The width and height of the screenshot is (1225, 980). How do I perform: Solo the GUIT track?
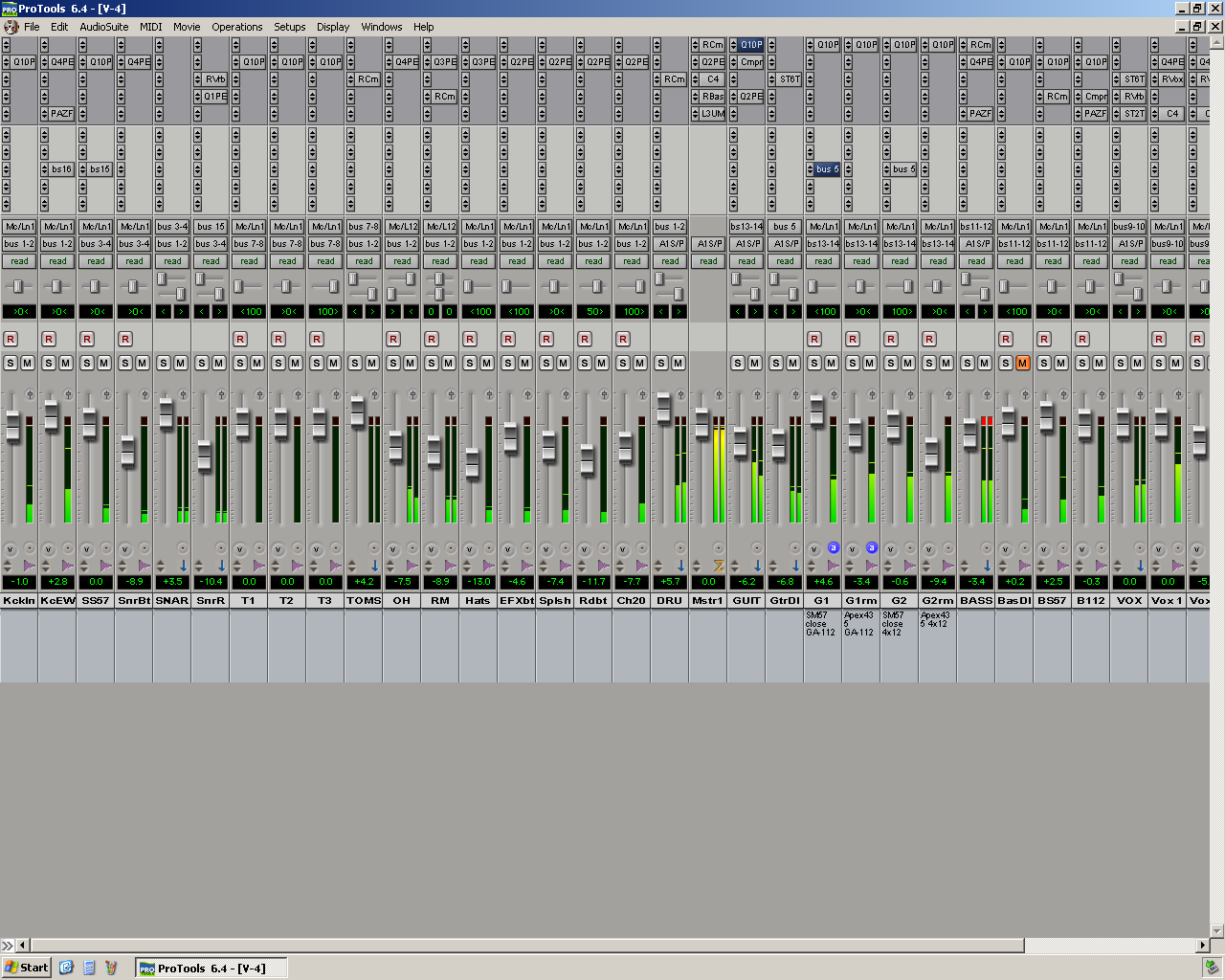738,363
